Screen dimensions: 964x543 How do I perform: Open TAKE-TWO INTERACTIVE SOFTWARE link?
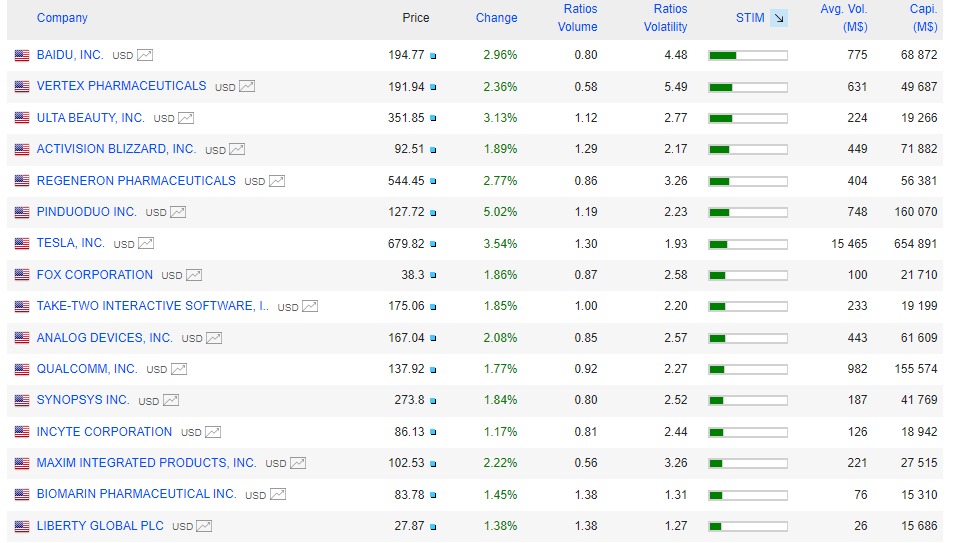(x=152, y=306)
